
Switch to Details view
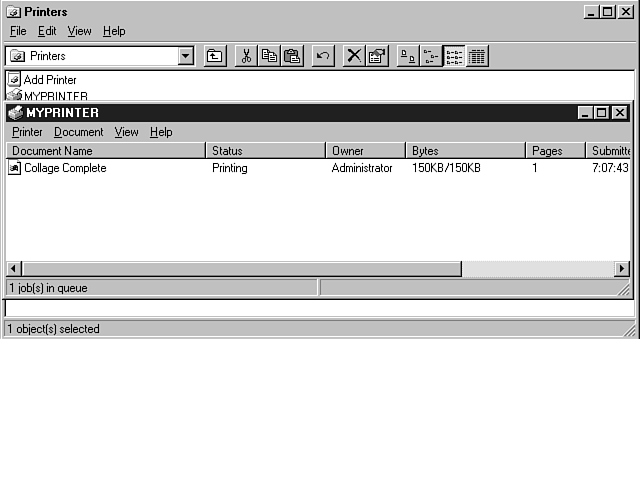point(477,56)
